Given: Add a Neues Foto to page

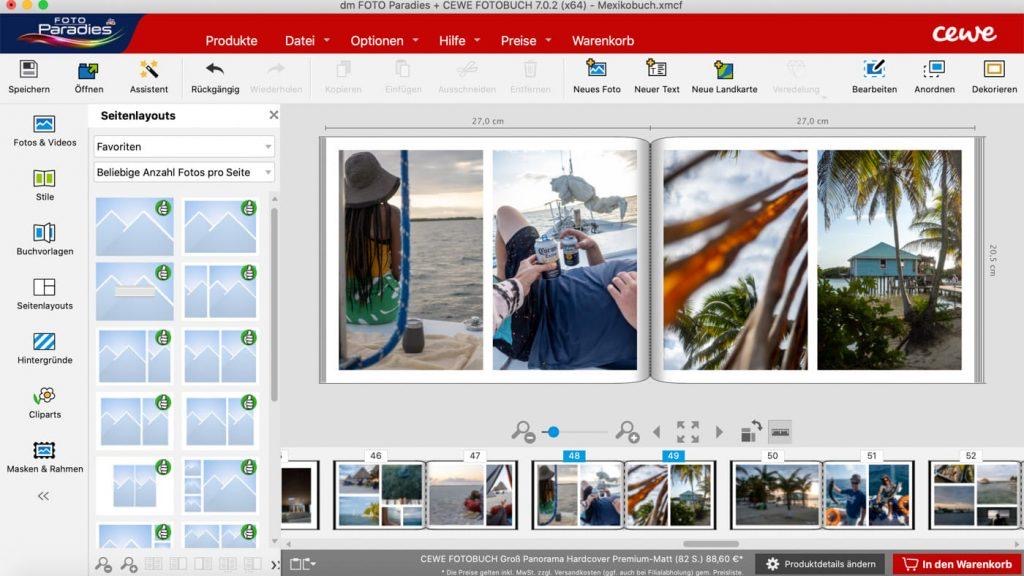Looking at the screenshot, I should click(596, 76).
